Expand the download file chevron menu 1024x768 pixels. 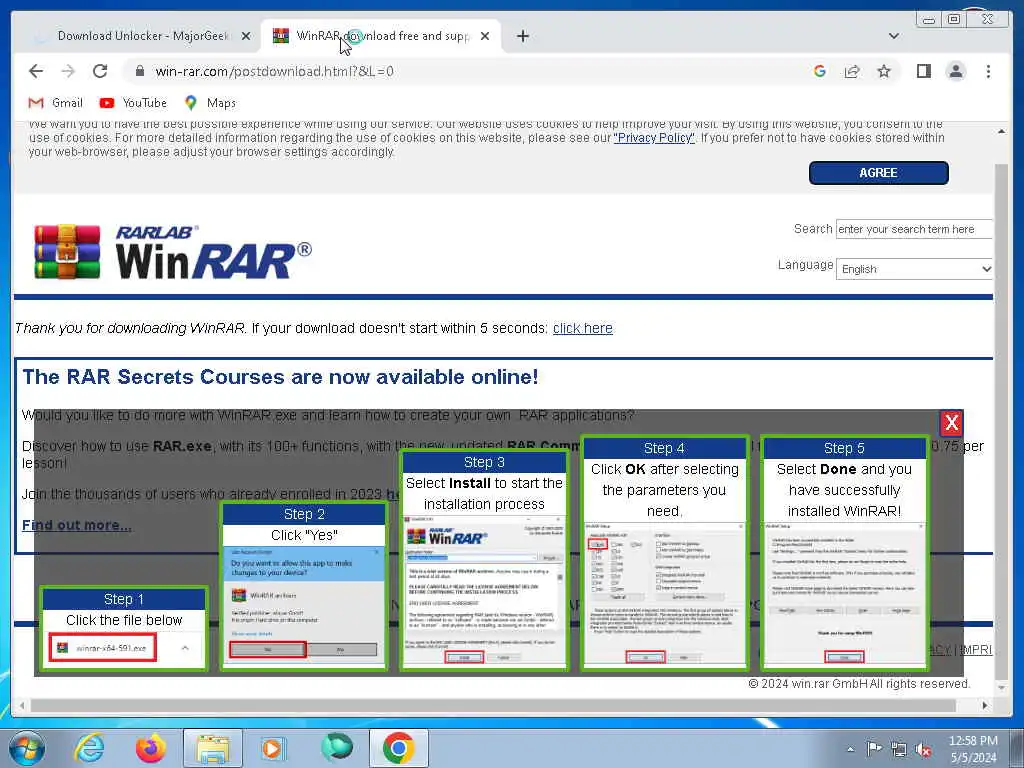click(185, 648)
